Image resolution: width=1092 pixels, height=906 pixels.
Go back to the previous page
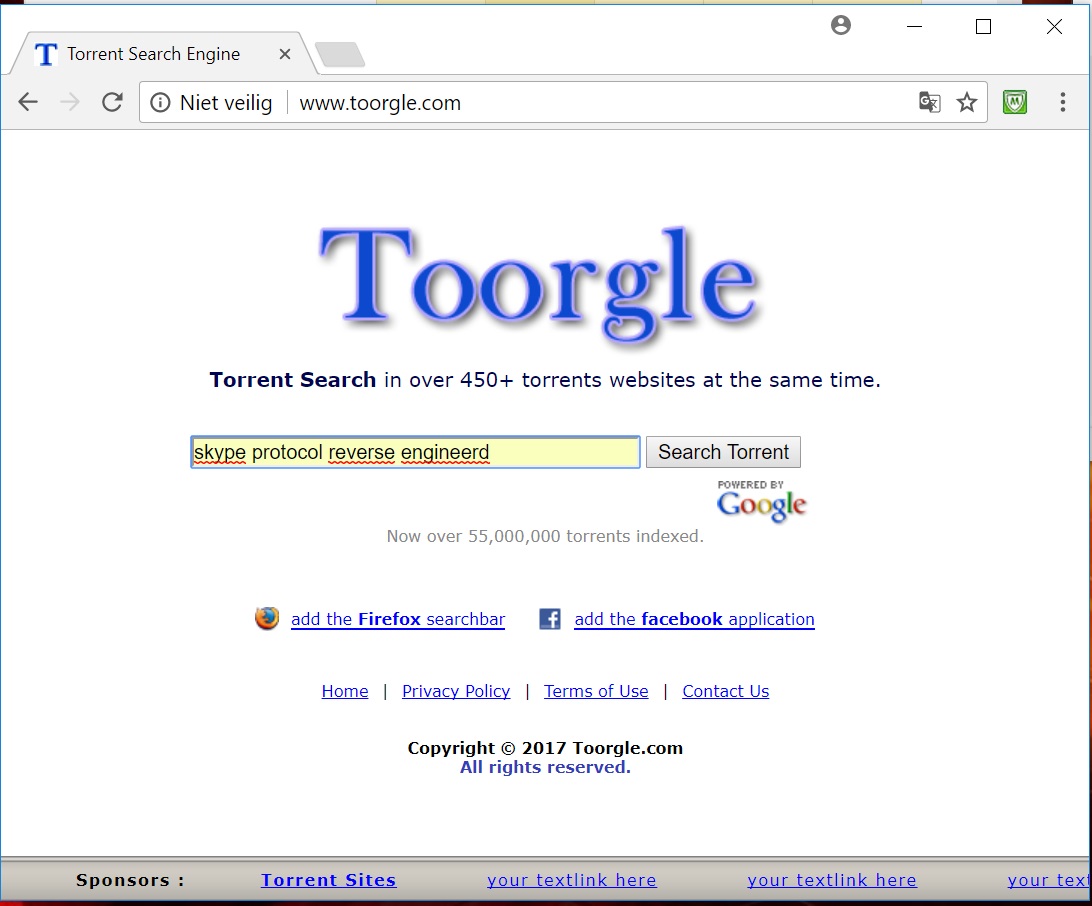pyautogui.click(x=28, y=102)
